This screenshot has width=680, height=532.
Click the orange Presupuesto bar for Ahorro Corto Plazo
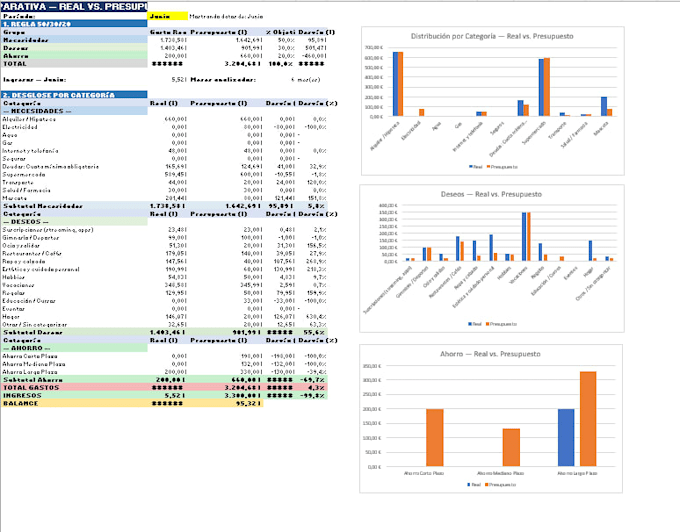pos(435,437)
